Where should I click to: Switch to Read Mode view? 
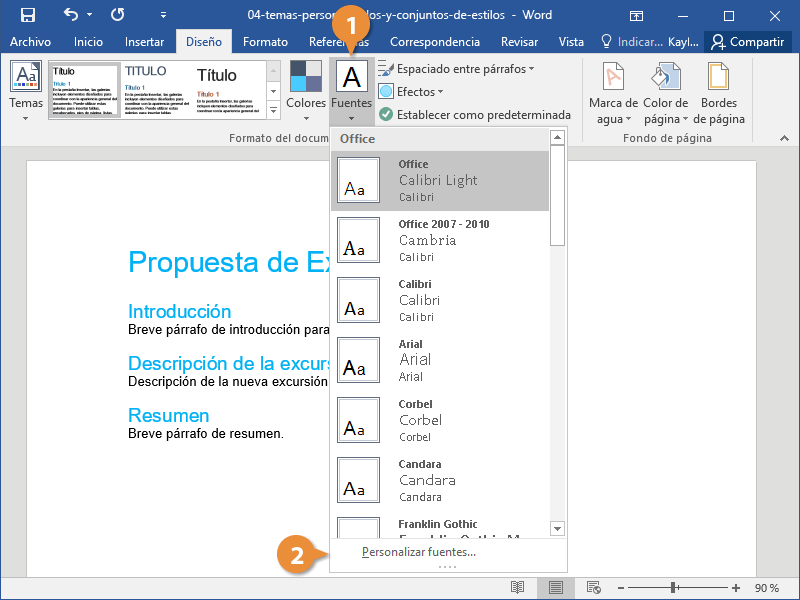(x=517, y=588)
